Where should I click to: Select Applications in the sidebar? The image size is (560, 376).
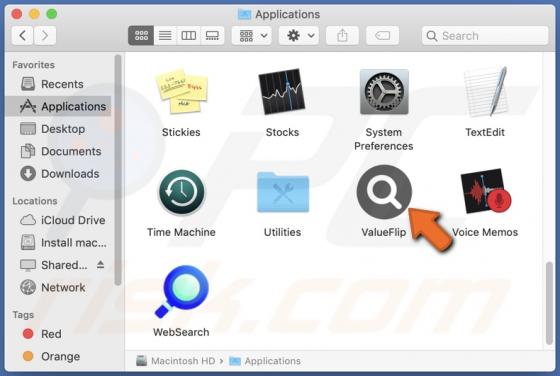(x=59, y=106)
